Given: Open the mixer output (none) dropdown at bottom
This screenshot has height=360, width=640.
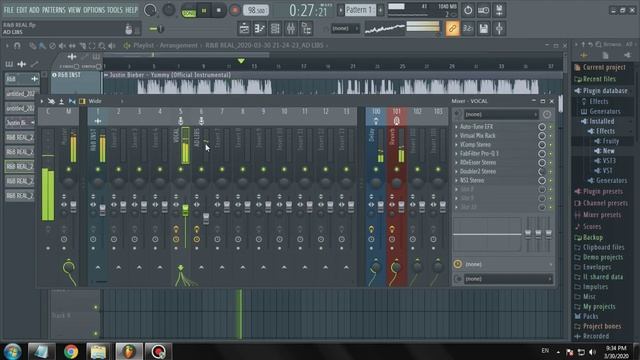Looking at the screenshot, I should click(508, 279).
